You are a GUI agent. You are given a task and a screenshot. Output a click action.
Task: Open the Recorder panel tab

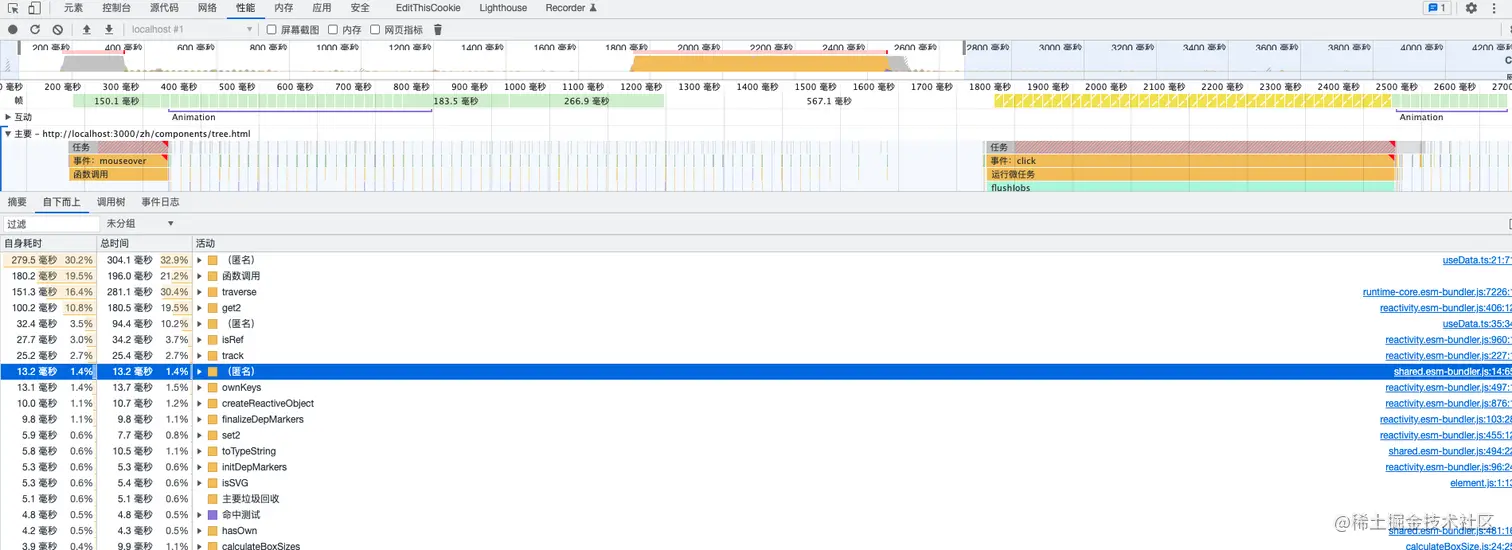(570, 8)
